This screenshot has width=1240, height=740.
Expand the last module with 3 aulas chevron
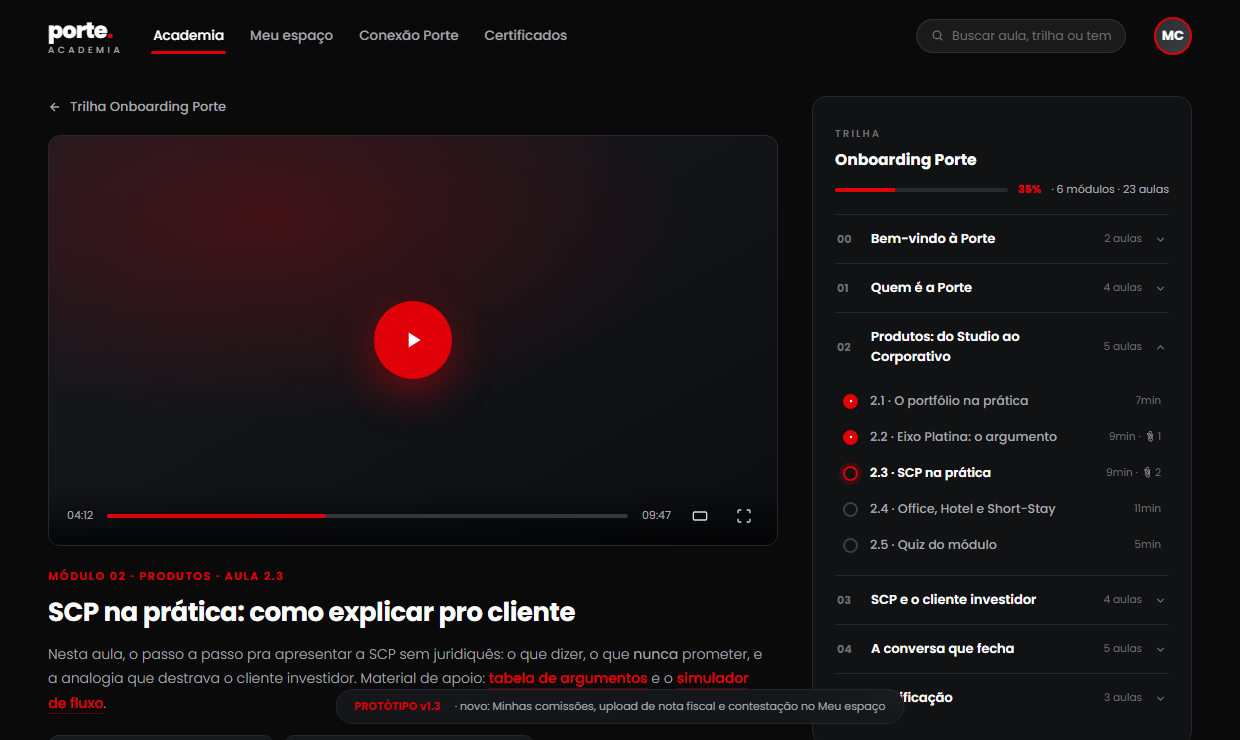point(1160,698)
